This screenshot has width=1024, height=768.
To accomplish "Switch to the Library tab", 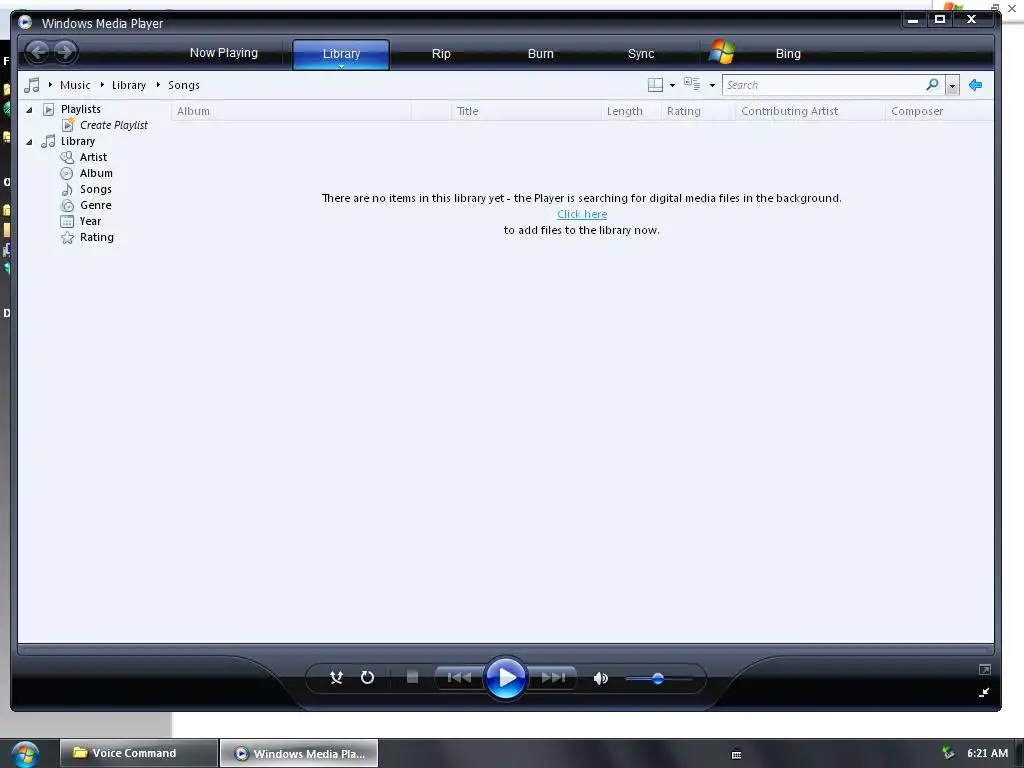I will tap(341, 54).
